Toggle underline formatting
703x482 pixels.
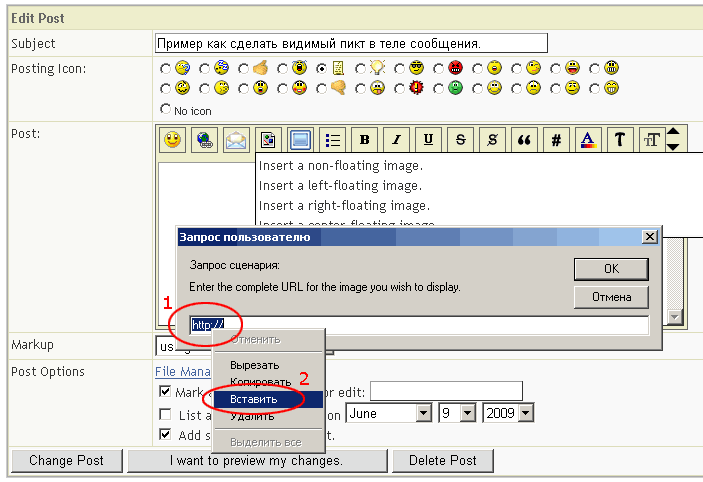coord(428,140)
